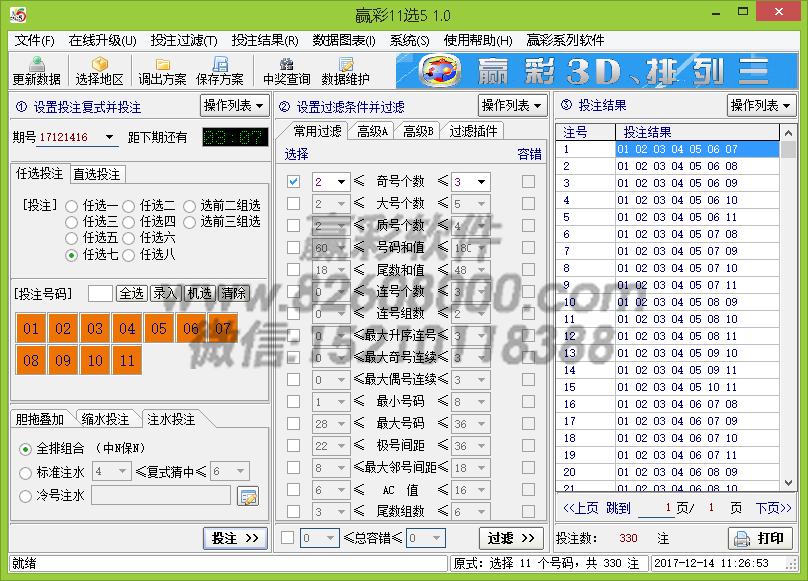Enable the 尾数和值 filter checkbox
808x581 pixels.
point(293,270)
